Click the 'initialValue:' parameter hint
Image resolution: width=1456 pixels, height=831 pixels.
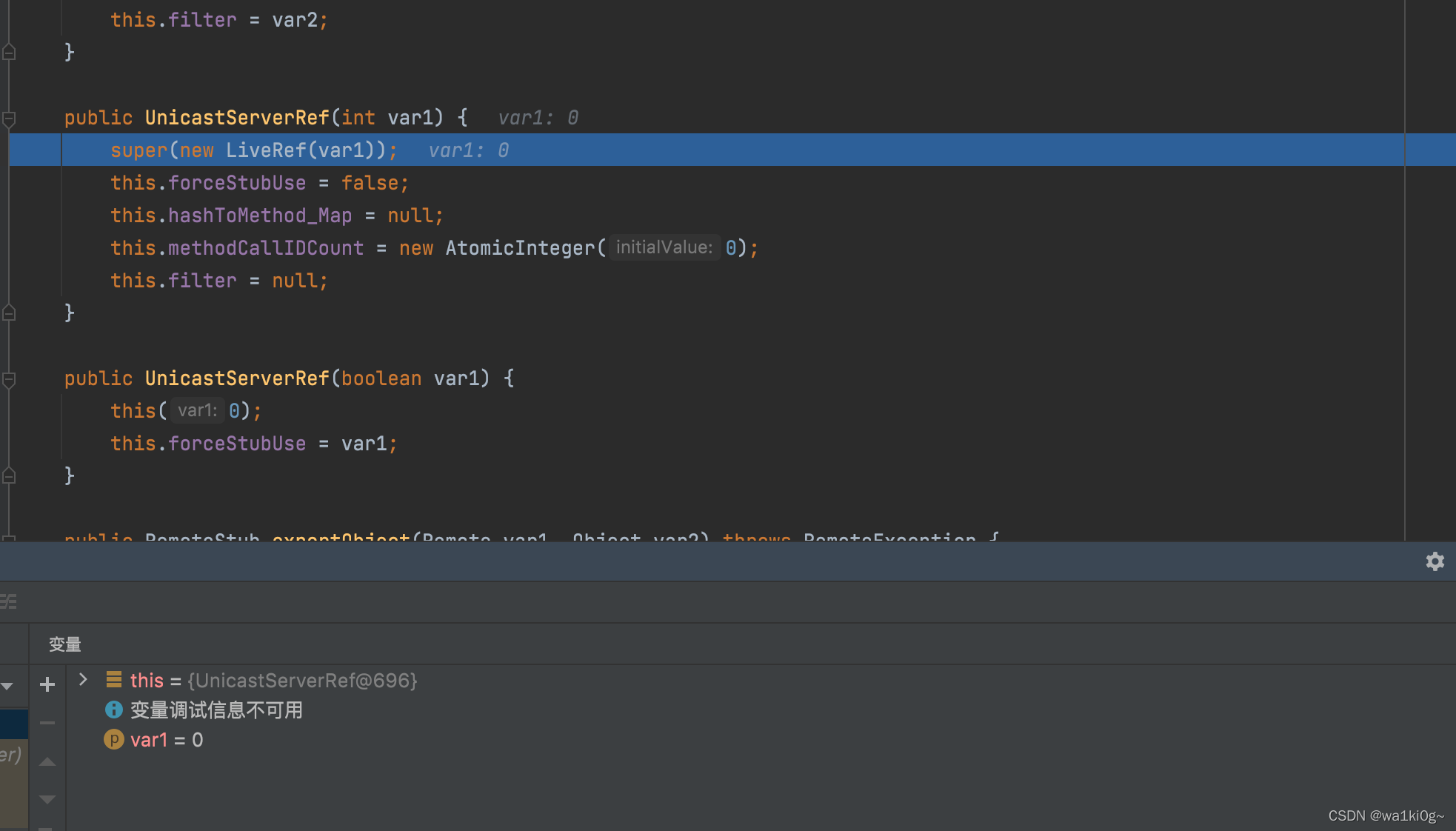click(x=664, y=247)
